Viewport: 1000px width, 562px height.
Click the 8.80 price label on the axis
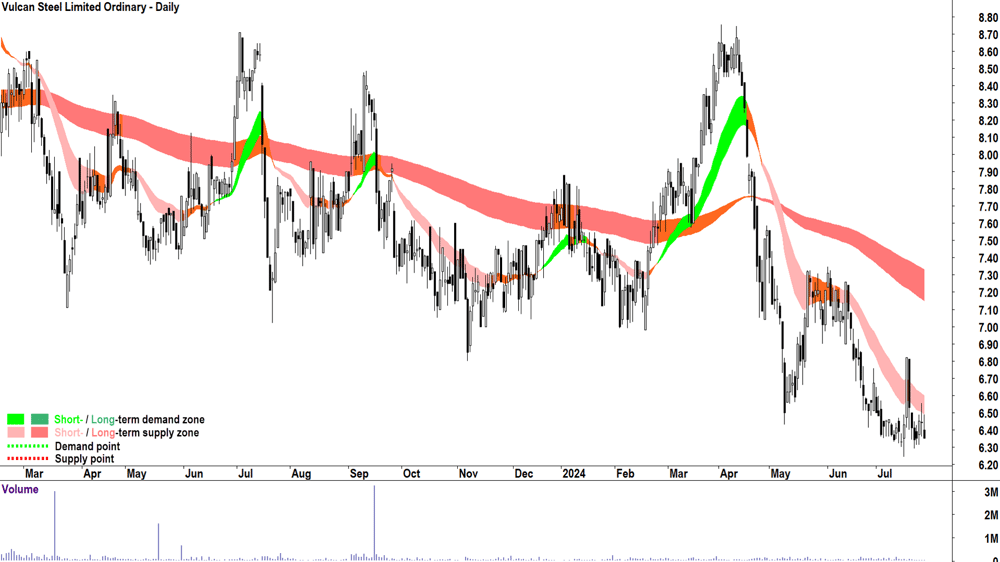click(988, 18)
